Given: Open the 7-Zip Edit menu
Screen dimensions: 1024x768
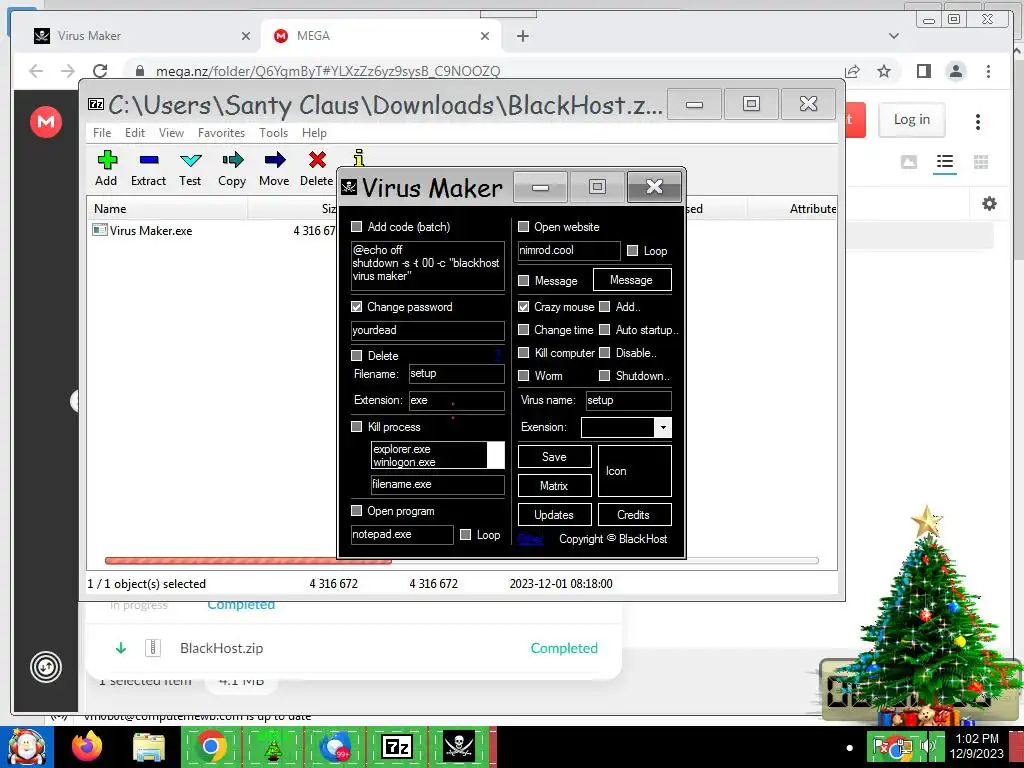Looking at the screenshot, I should (135, 133).
